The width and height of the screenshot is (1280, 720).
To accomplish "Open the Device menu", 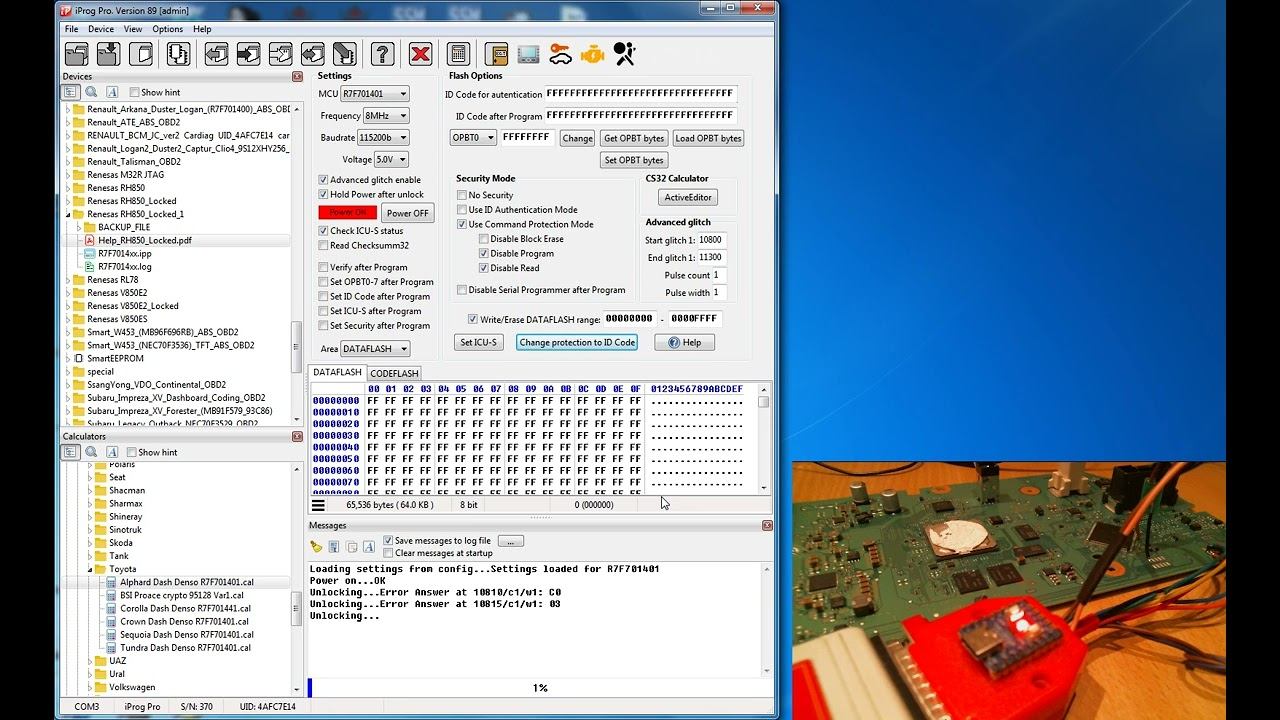I will tap(101, 29).
